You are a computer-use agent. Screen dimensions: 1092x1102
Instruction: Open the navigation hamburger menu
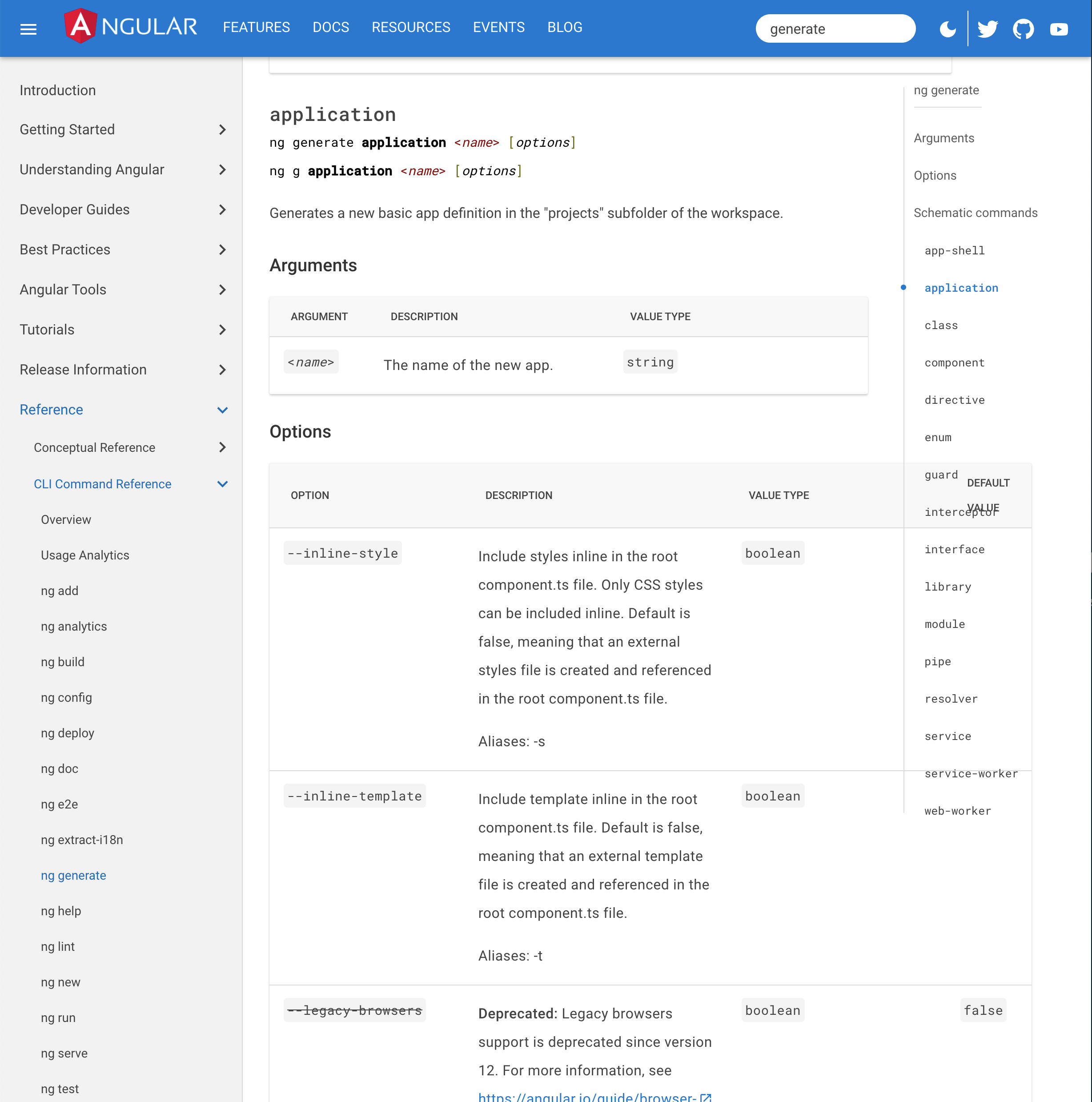pyautogui.click(x=28, y=28)
